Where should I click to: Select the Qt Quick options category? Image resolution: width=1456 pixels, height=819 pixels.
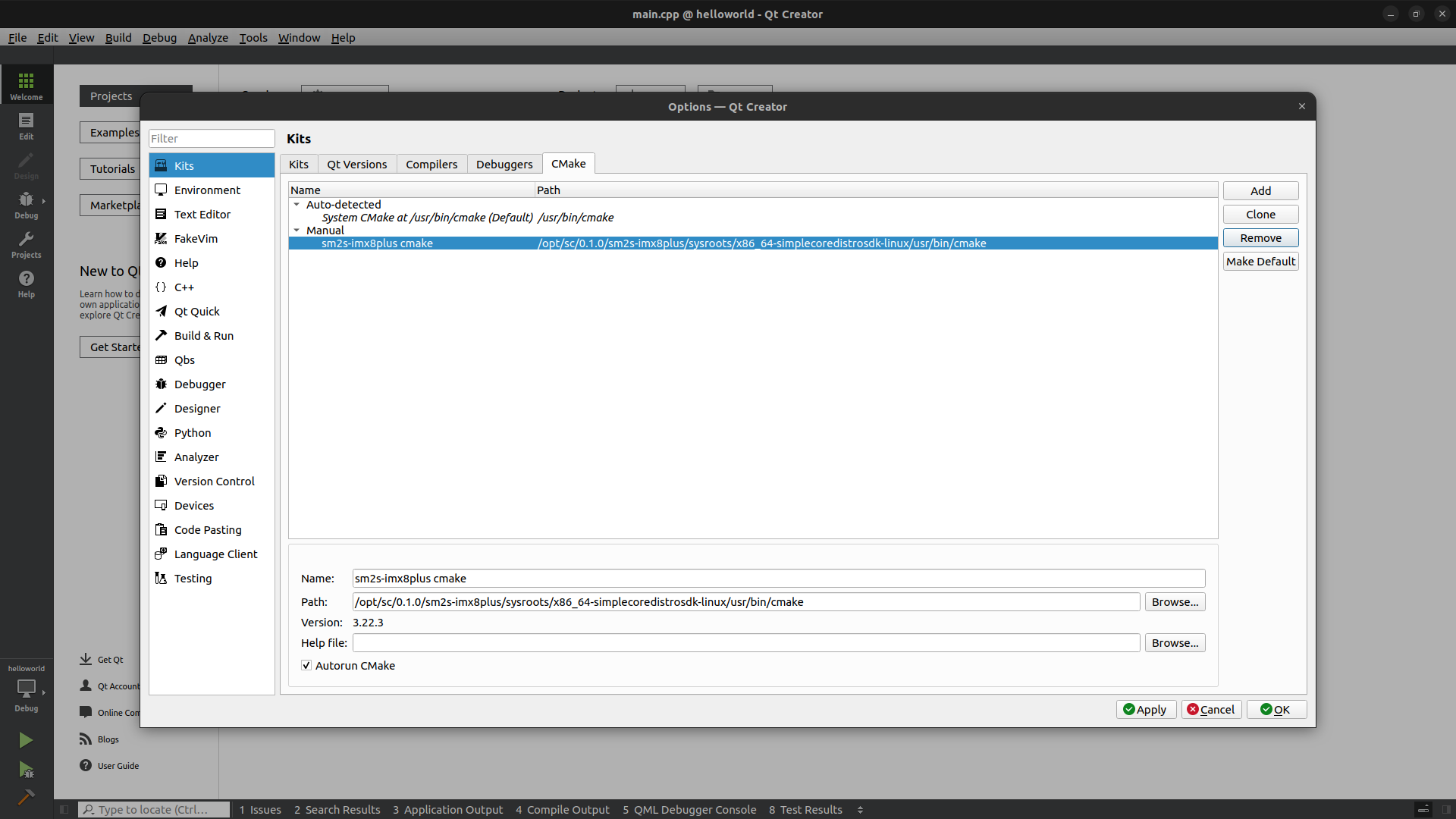pyautogui.click(x=196, y=312)
